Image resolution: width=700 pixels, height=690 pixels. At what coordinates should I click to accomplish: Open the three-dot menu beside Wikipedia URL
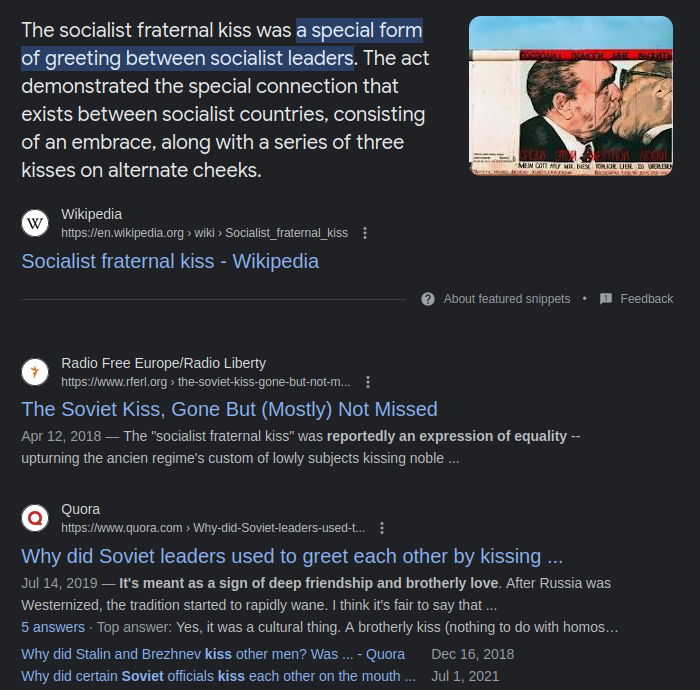coord(365,233)
